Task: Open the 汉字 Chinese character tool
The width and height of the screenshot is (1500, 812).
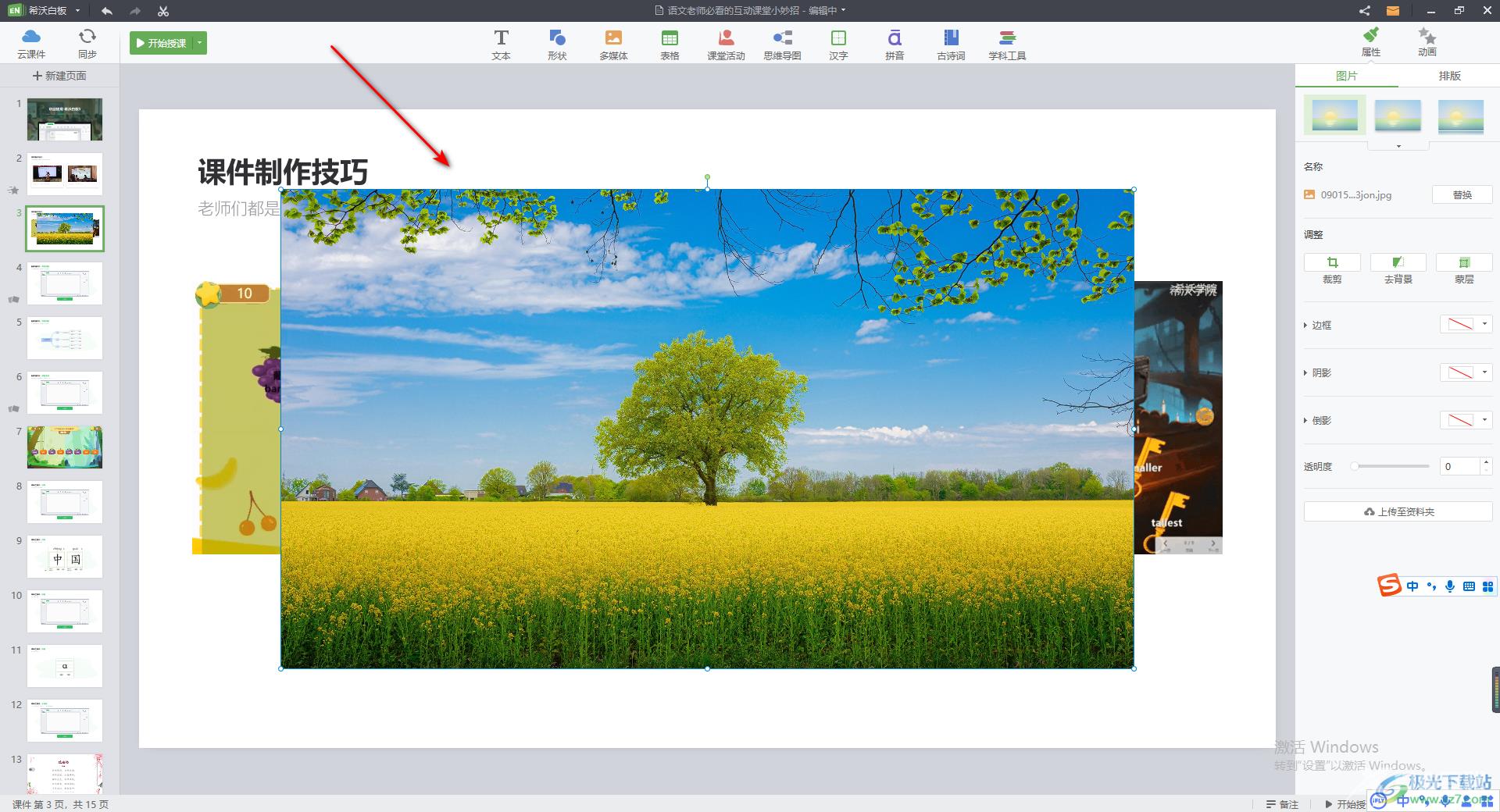Action: (x=838, y=45)
